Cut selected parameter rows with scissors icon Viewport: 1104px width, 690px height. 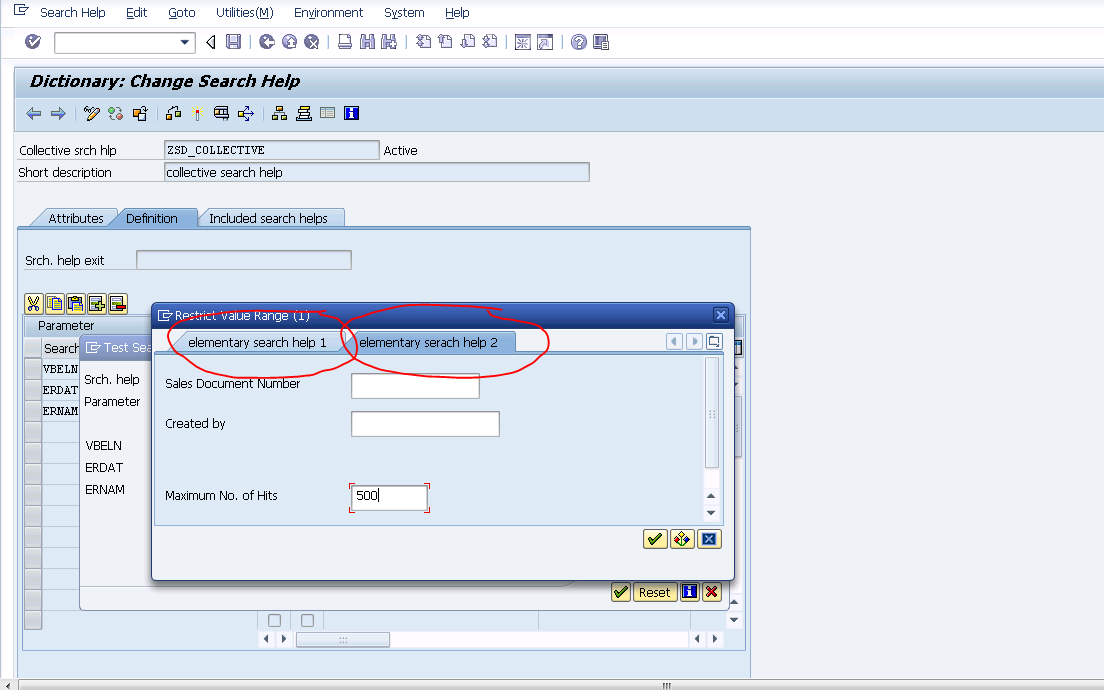34,303
